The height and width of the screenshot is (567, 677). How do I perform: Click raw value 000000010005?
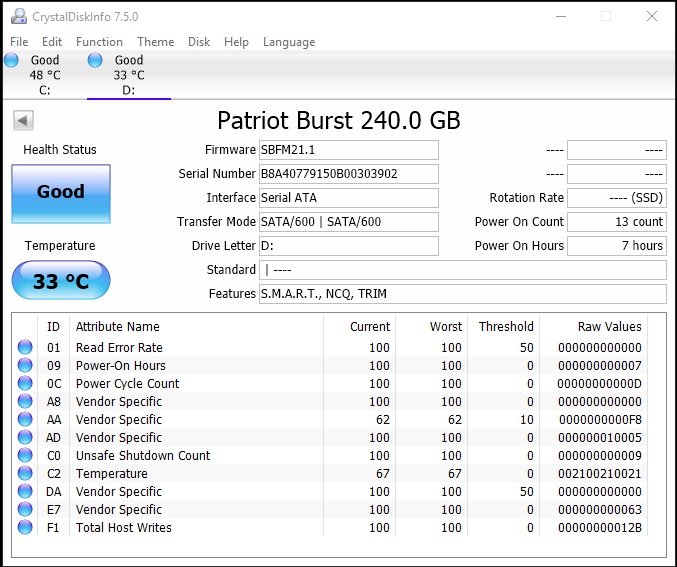coord(600,437)
